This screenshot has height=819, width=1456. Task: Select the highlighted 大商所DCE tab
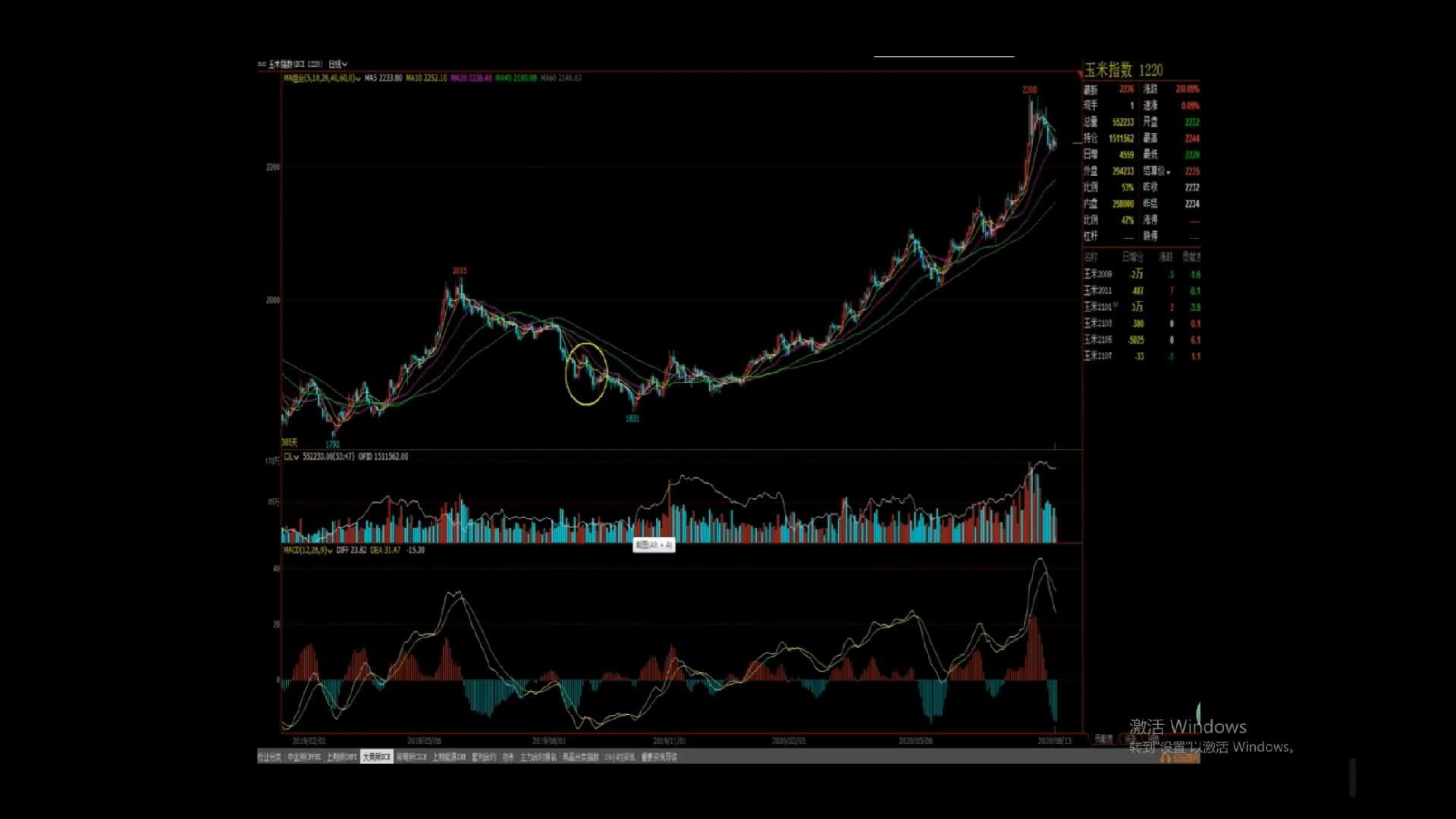(377, 757)
